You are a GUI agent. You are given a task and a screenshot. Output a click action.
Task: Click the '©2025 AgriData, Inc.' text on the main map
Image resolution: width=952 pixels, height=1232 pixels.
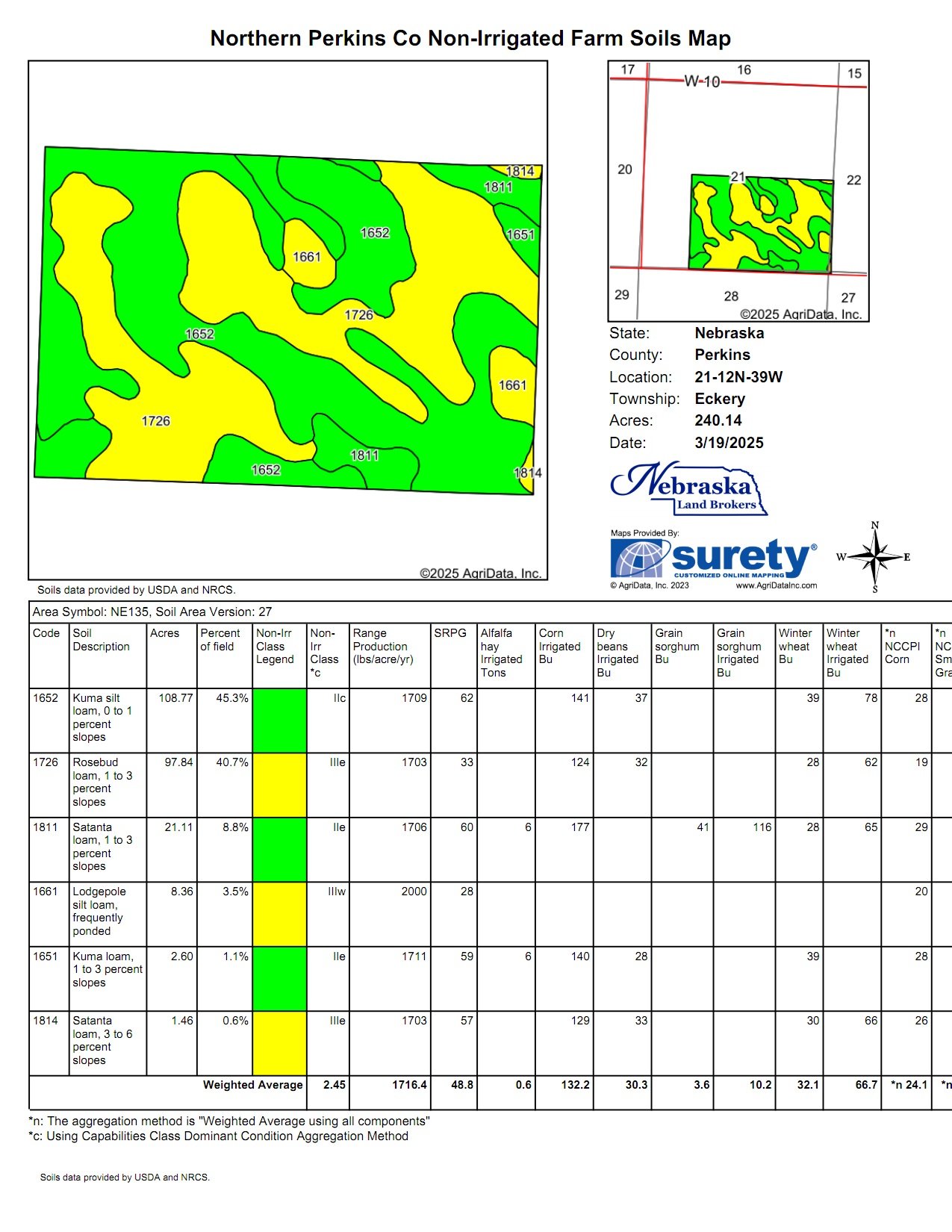click(480, 573)
